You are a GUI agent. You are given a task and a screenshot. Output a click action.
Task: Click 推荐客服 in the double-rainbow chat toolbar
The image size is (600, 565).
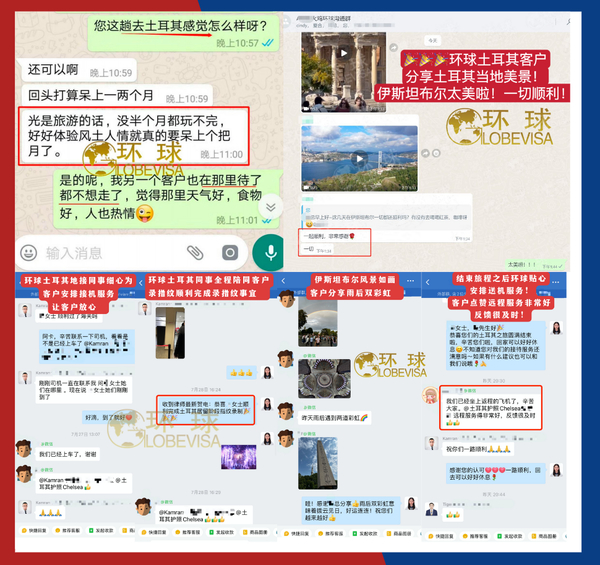point(330,534)
